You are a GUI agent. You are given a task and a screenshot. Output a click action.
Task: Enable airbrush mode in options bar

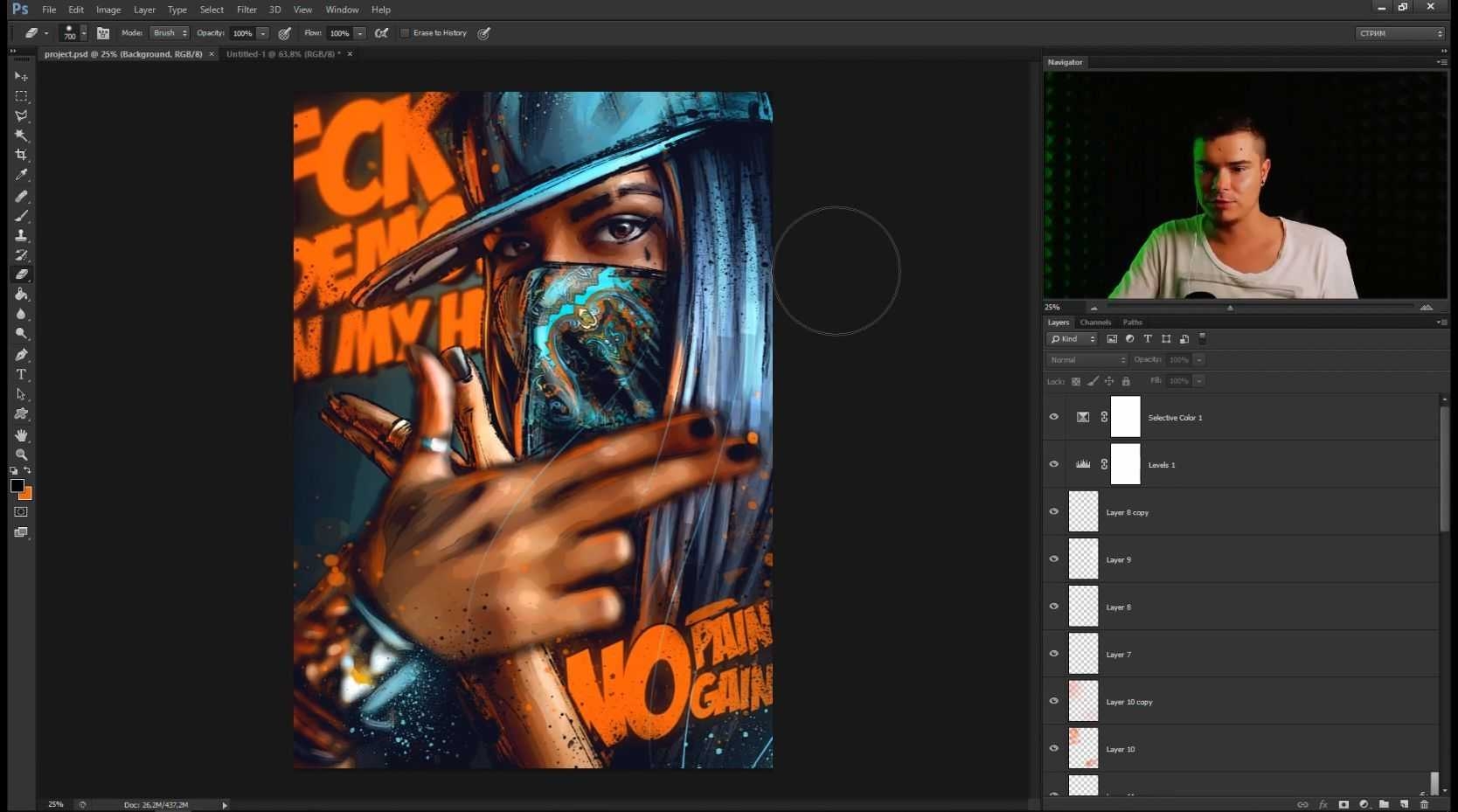pyautogui.click(x=382, y=33)
